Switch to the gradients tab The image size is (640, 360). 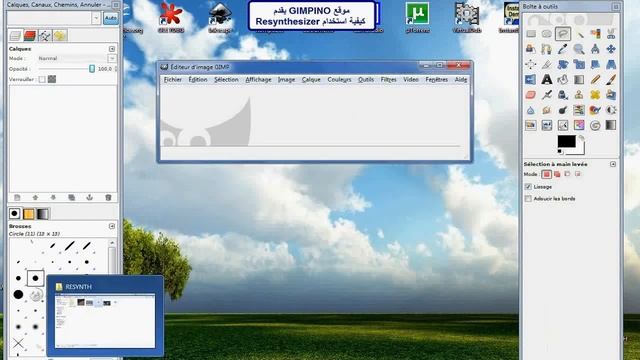coord(42,213)
